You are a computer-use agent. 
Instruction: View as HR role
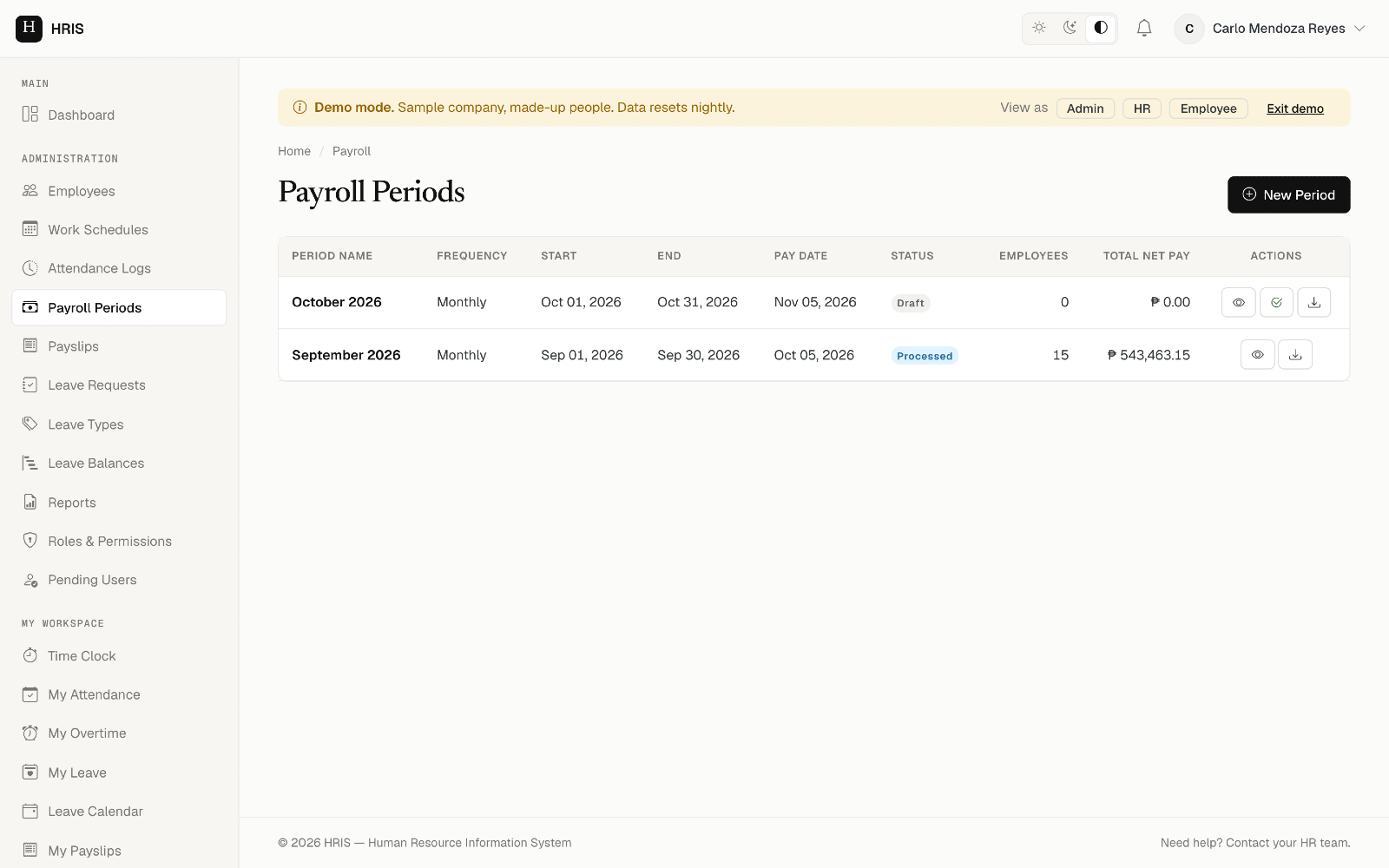tap(1142, 108)
